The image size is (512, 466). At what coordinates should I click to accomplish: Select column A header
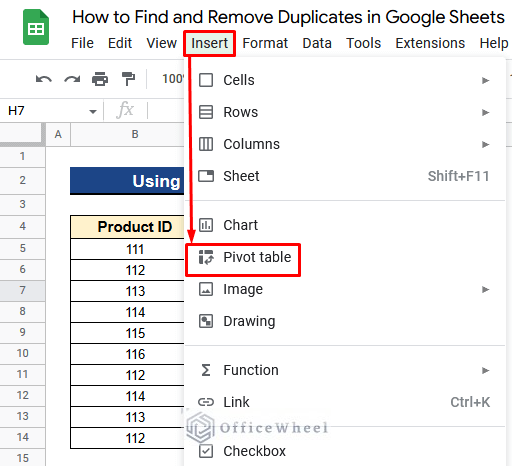tap(58, 134)
